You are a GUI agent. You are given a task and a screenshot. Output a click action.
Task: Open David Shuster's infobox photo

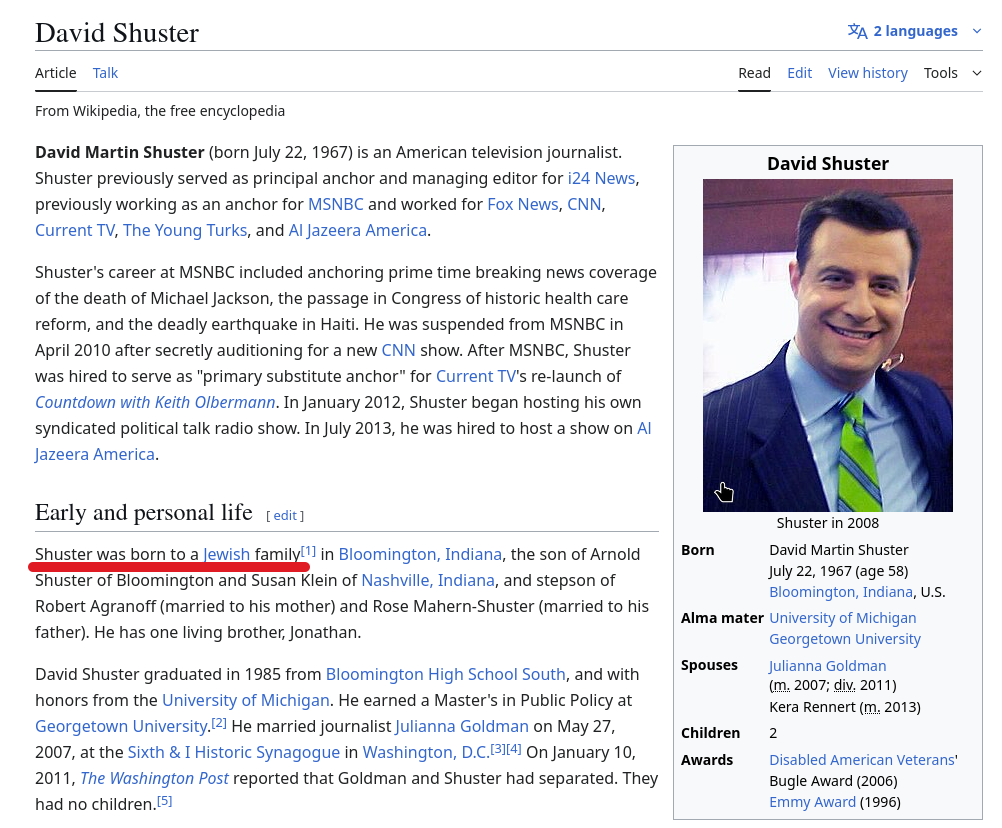[828, 345]
